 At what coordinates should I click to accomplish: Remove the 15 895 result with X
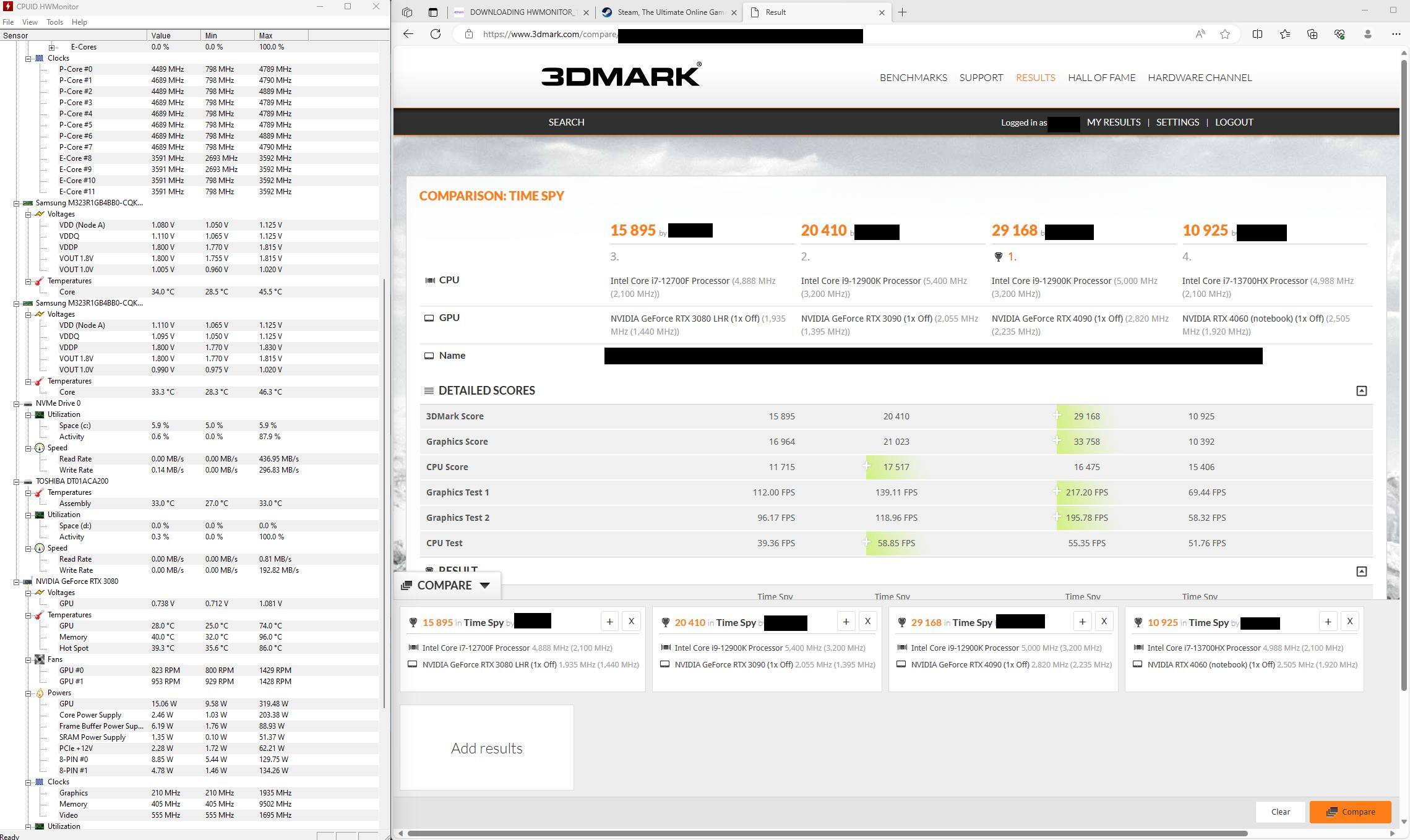coord(631,622)
